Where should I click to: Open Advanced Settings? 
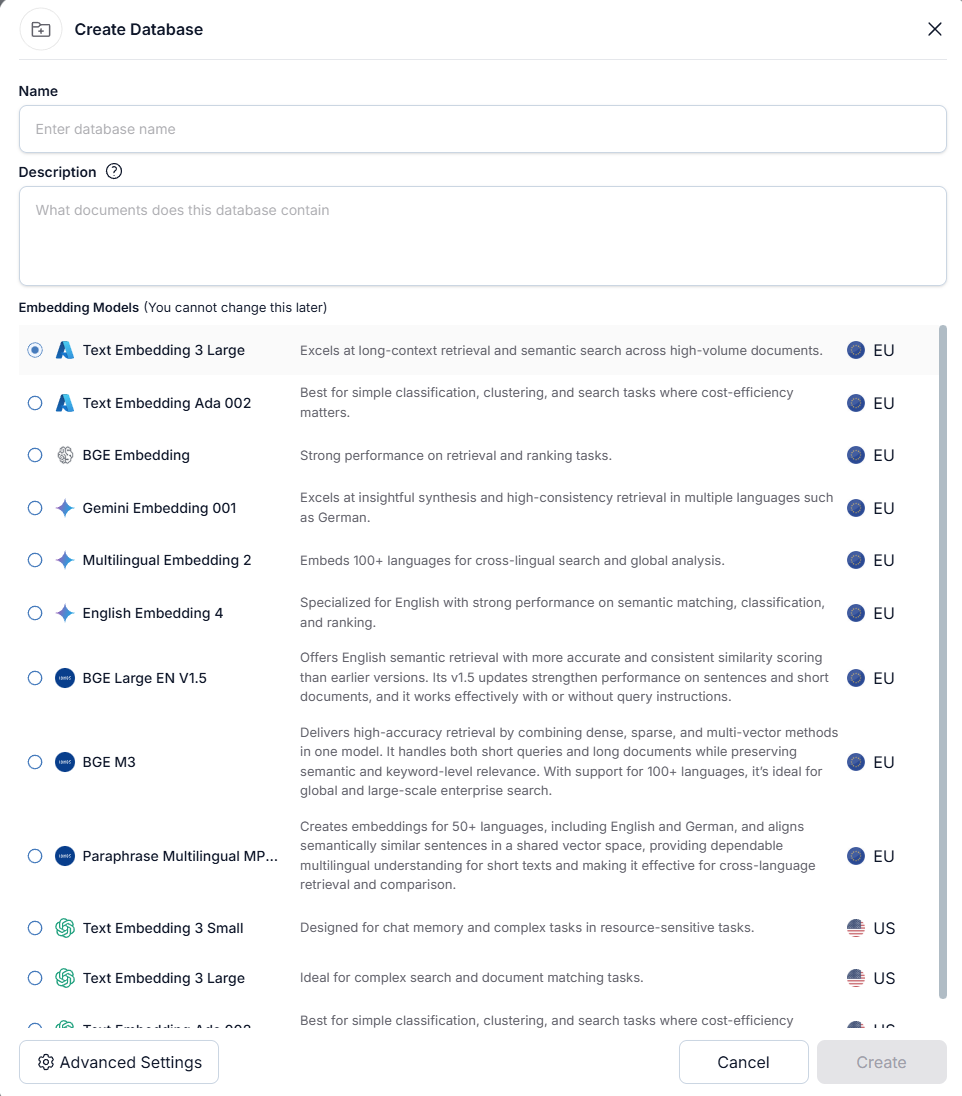tap(119, 1062)
